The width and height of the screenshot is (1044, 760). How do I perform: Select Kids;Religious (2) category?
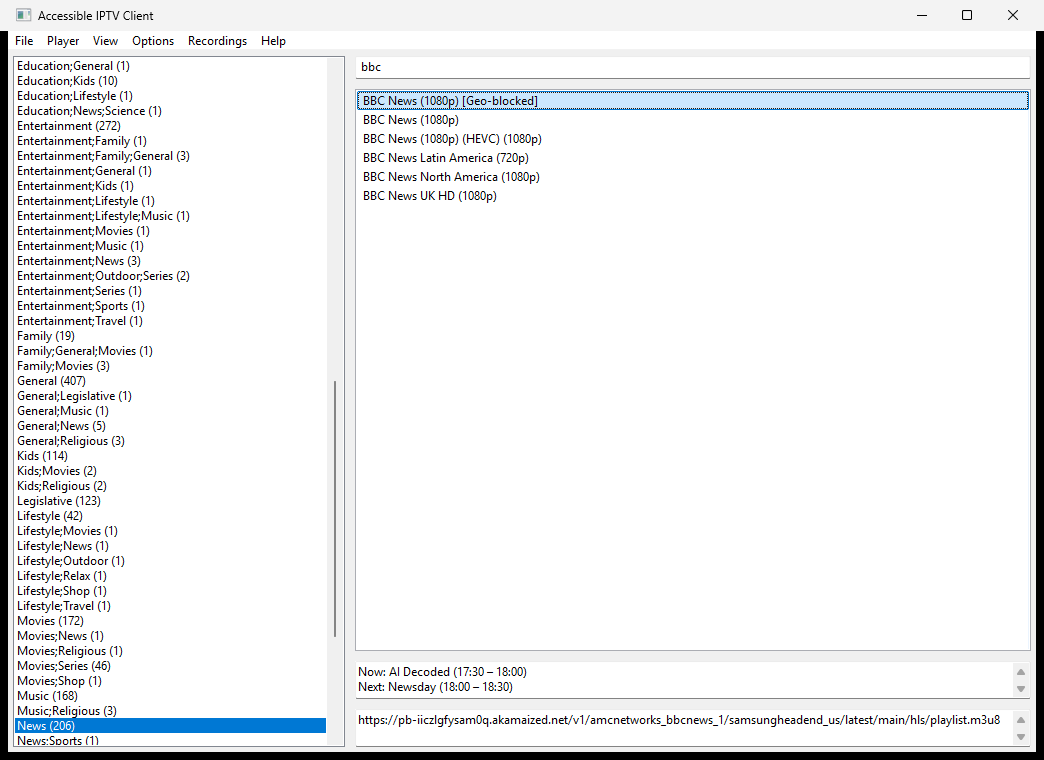click(170, 486)
